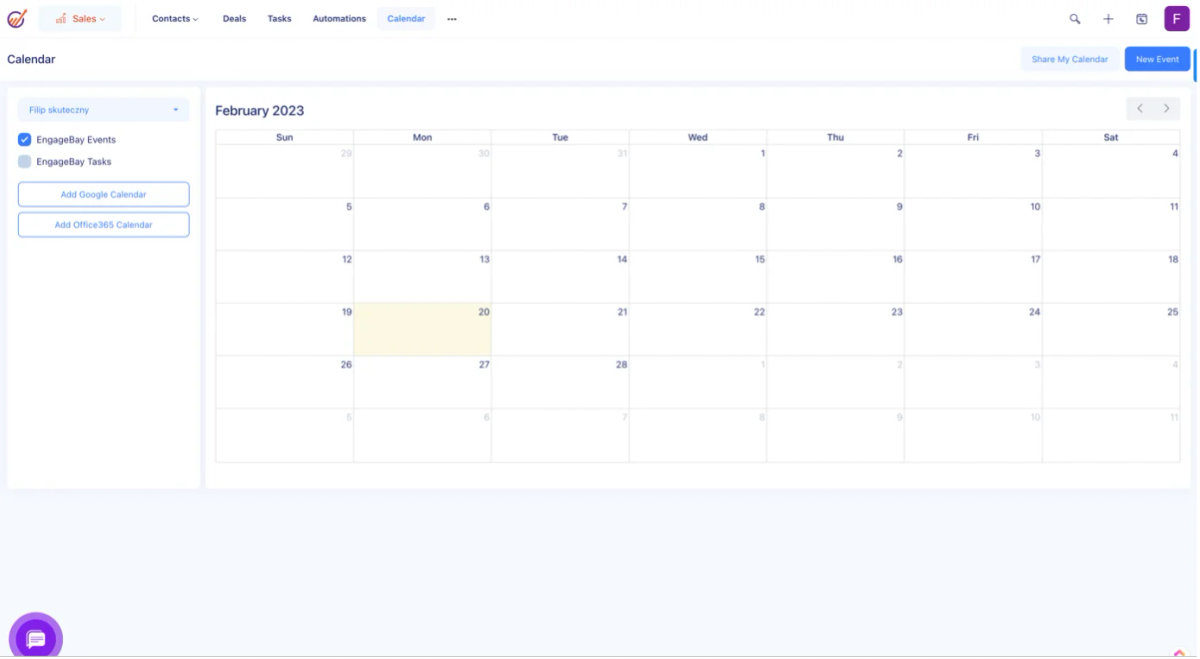
Task: Enable the EngageBay Tasks checkbox
Action: tap(25, 161)
